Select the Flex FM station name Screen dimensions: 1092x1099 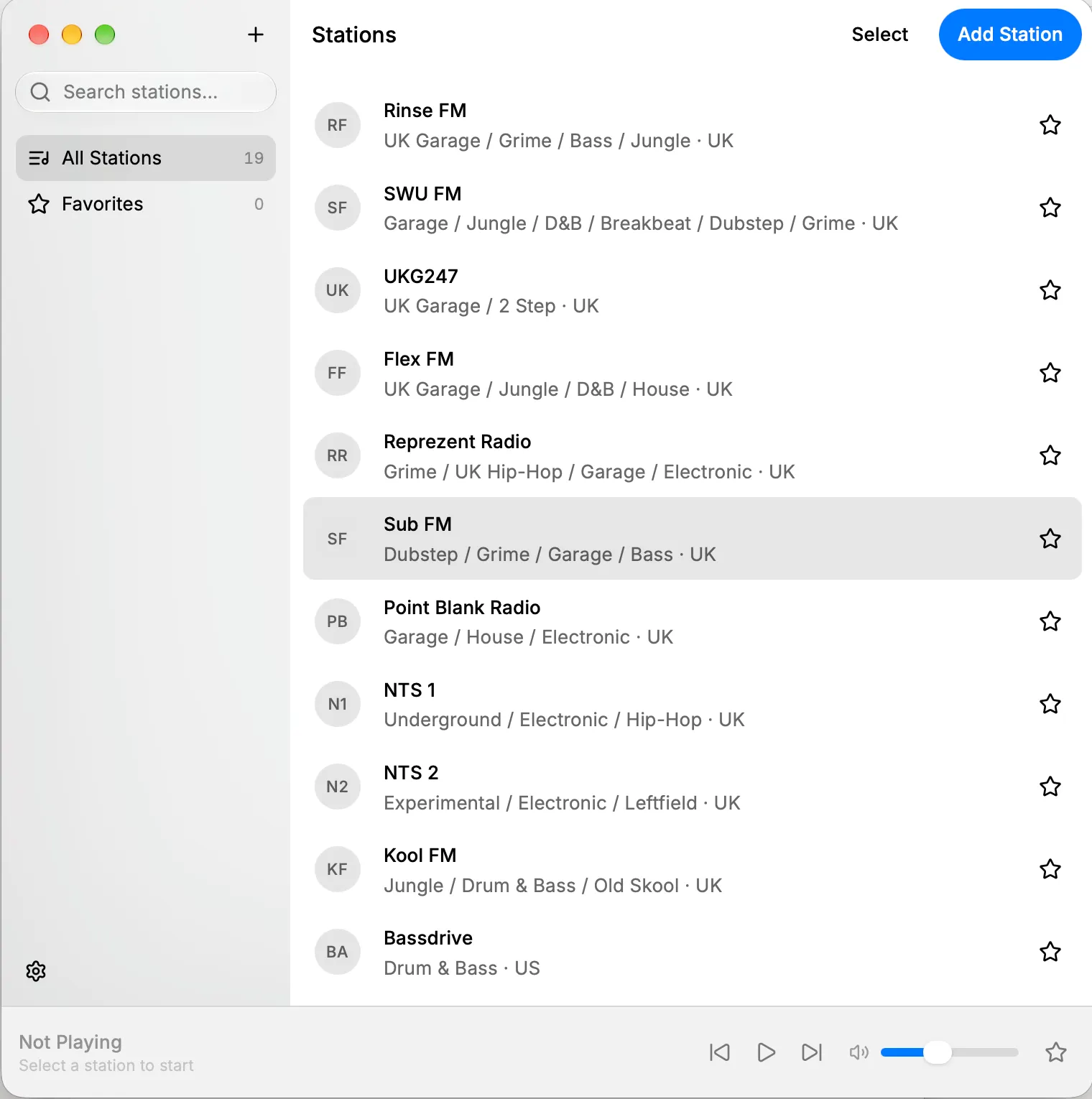pyautogui.click(x=419, y=359)
